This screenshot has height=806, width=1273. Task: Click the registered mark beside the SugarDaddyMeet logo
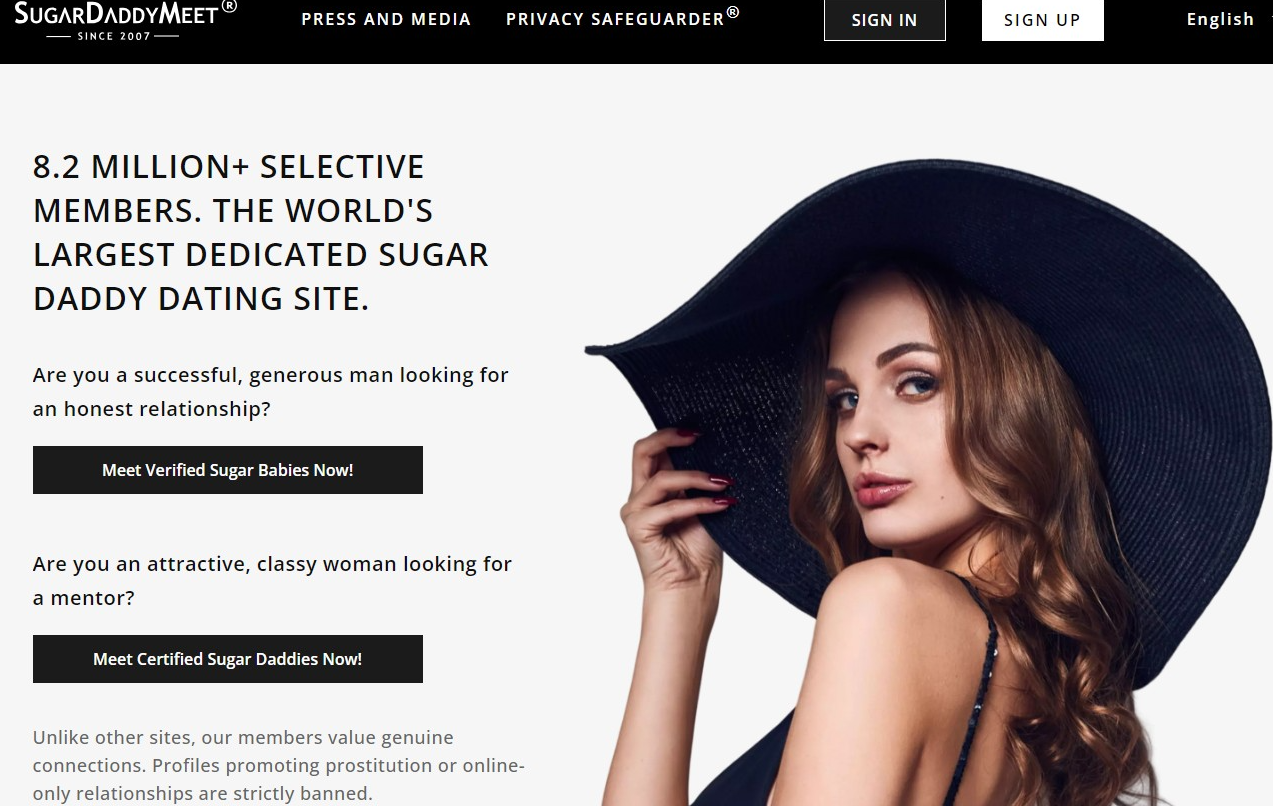[229, 6]
